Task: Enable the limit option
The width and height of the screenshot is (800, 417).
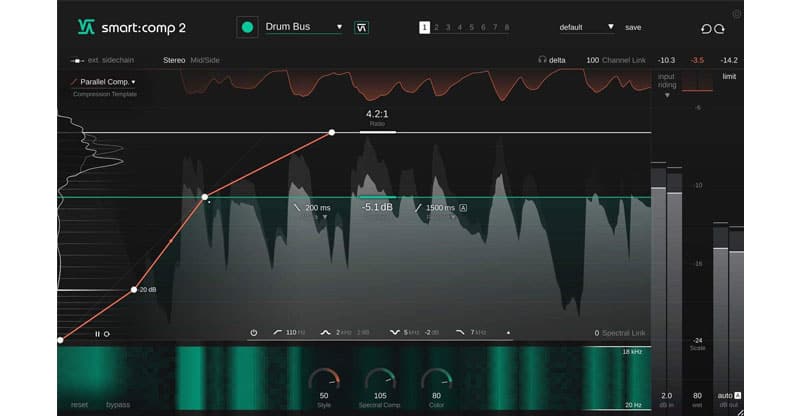Action: [x=729, y=77]
